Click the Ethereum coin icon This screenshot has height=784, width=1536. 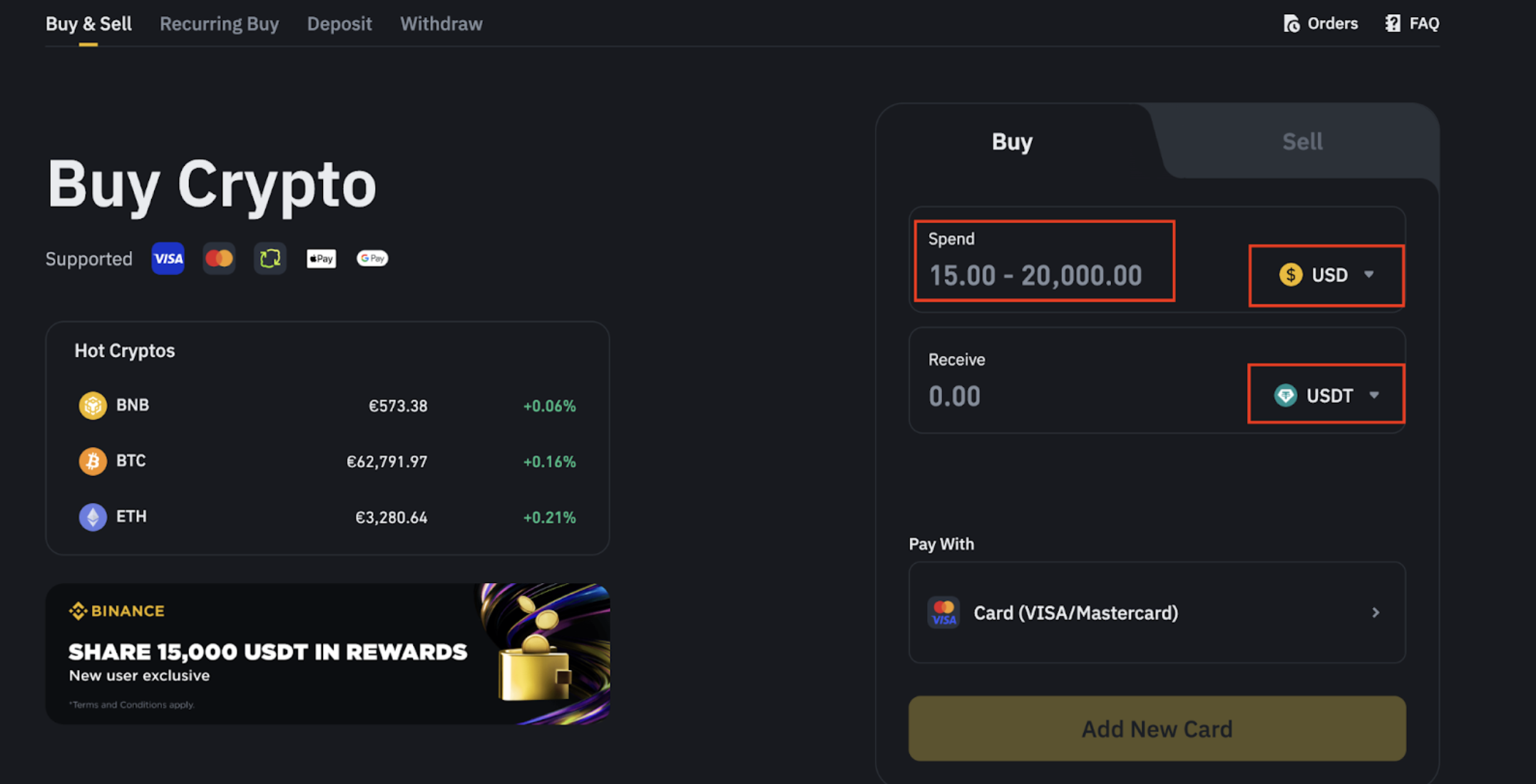click(x=93, y=517)
